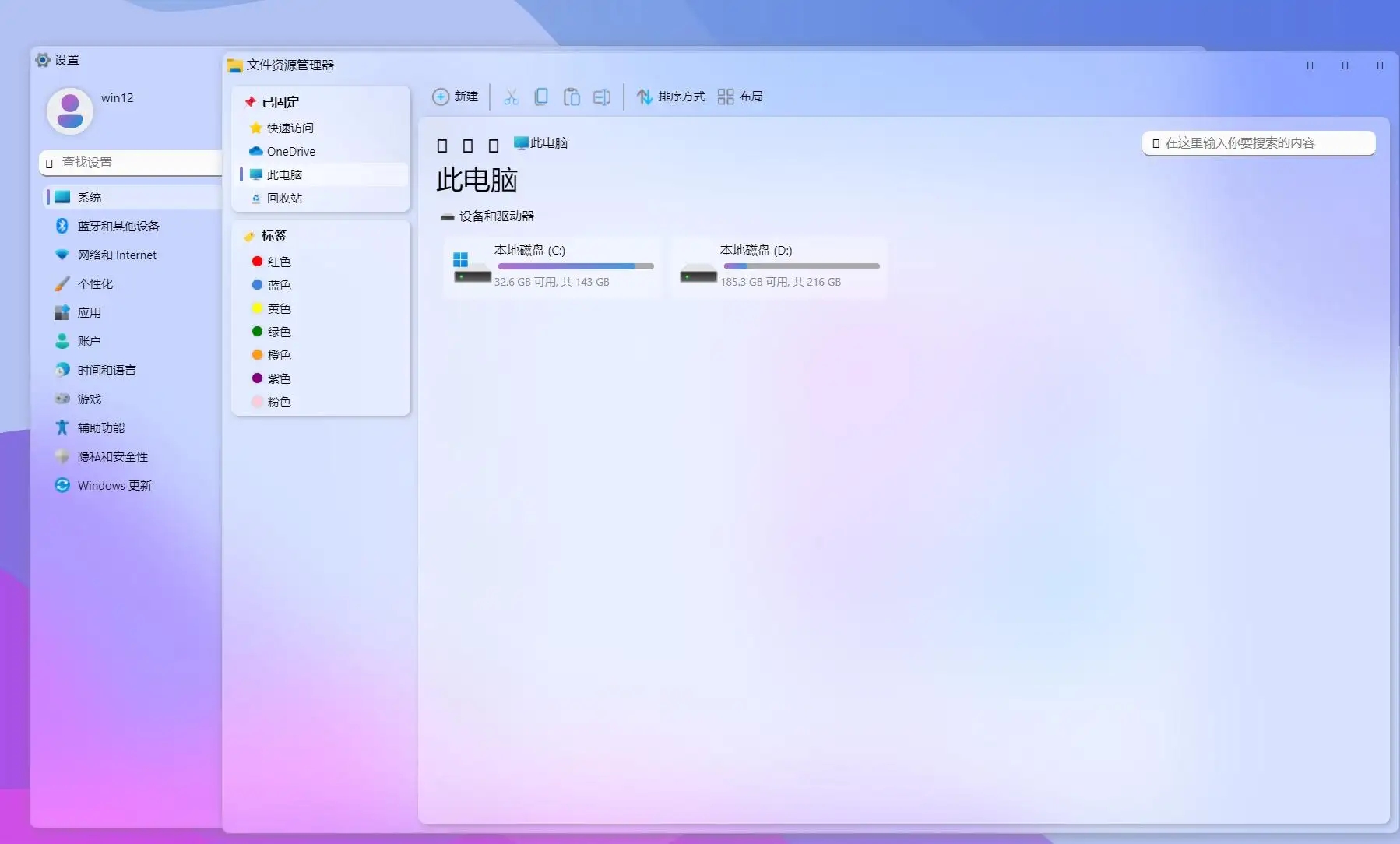
Task: Click the Rename icon in the toolbar
Action: point(602,97)
